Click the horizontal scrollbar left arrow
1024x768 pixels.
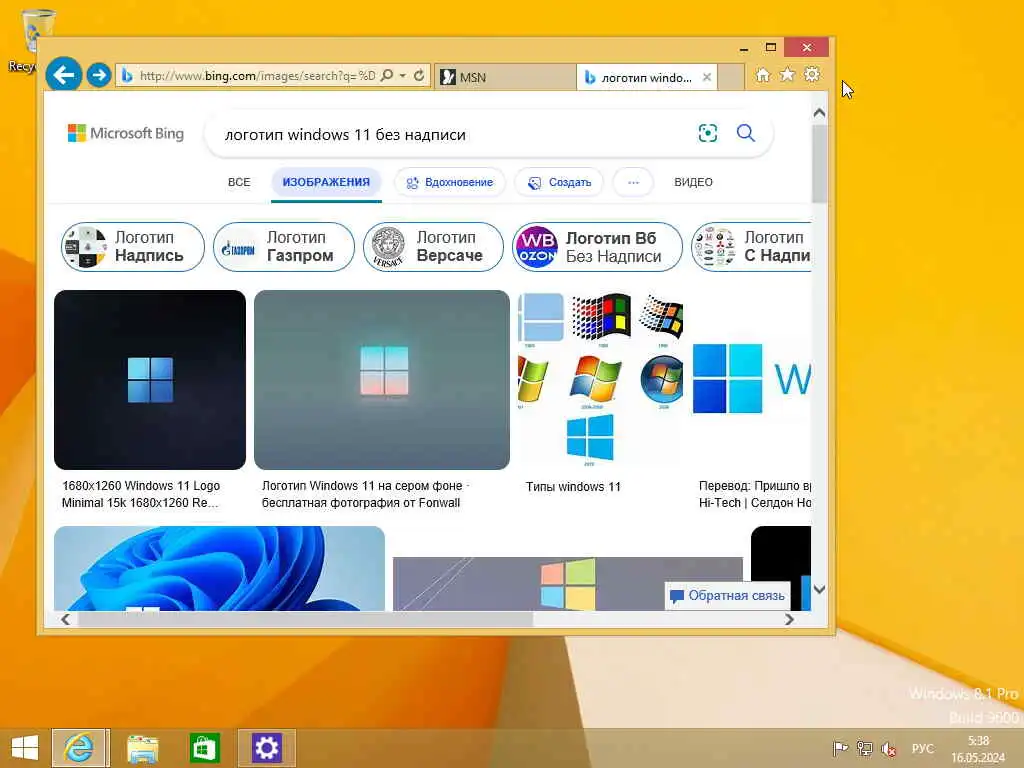65,619
